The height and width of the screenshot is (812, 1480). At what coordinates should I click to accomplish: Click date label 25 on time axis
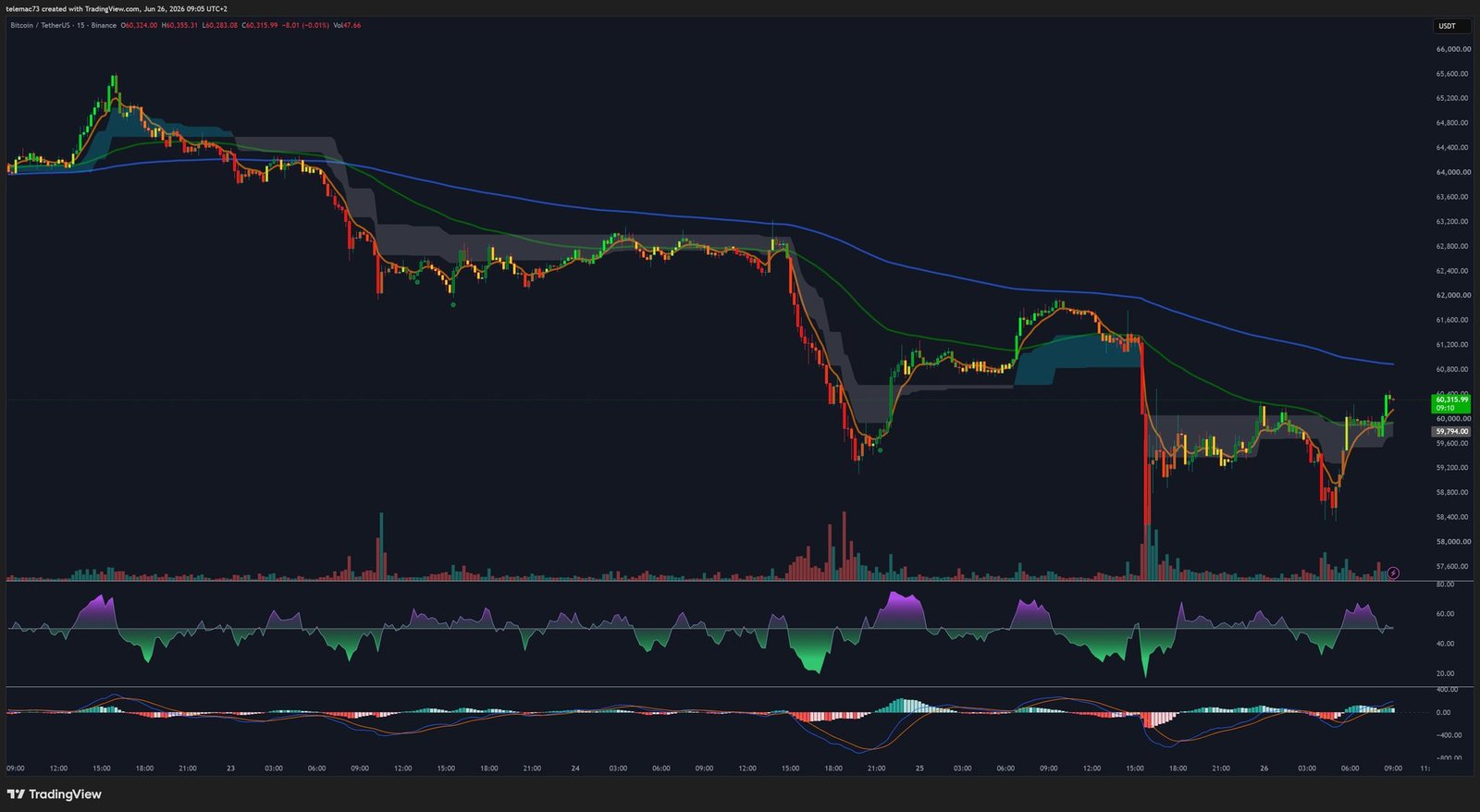[919, 769]
